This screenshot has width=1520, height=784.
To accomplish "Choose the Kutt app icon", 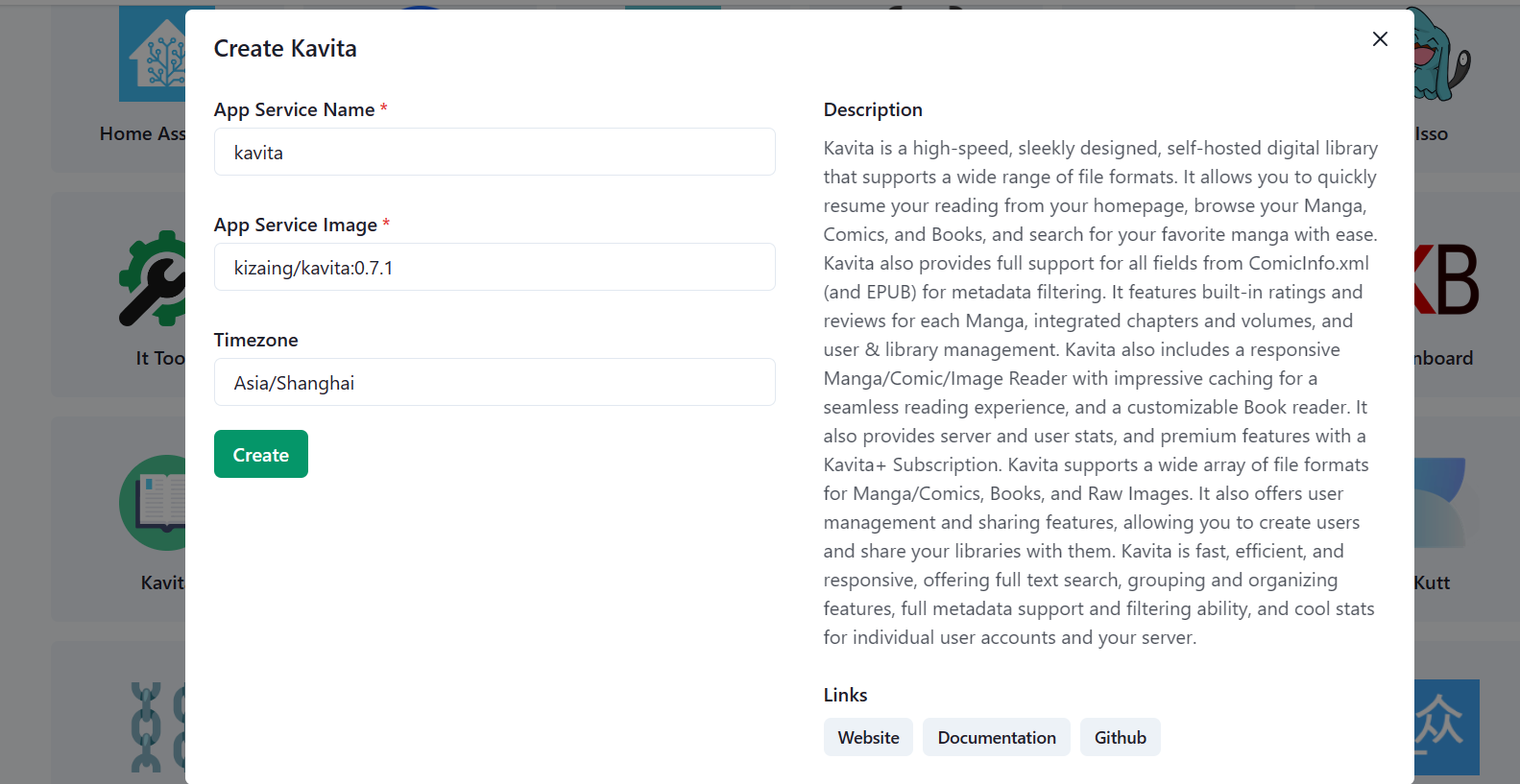I will coord(1439,503).
